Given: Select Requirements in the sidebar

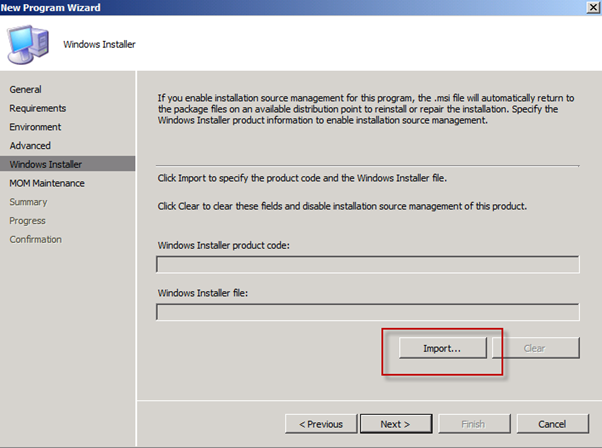Looking at the screenshot, I should (38, 108).
